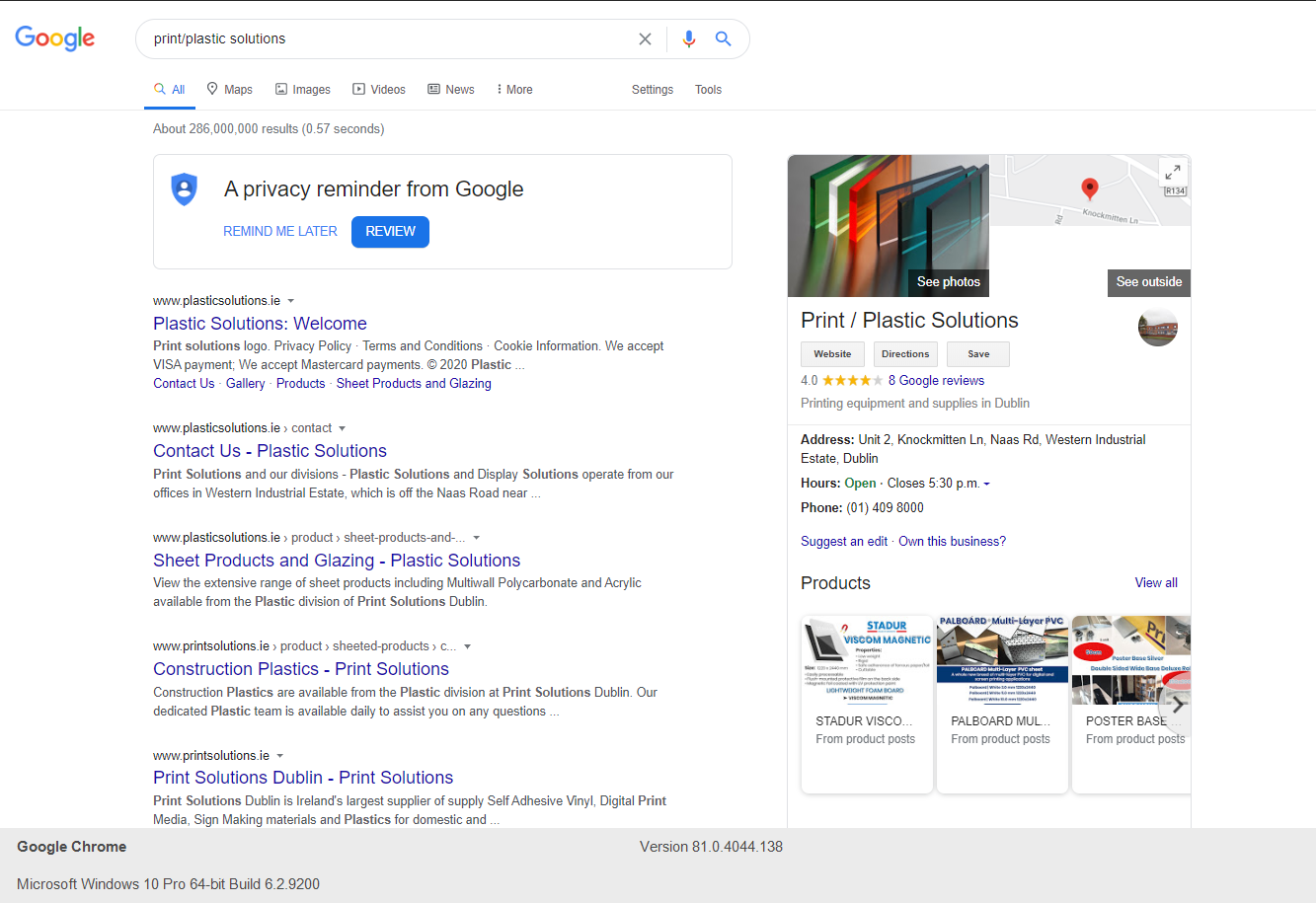The height and width of the screenshot is (903, 1316).
Task: Open 8 Google reviews
Action: (x=936, y=380)
